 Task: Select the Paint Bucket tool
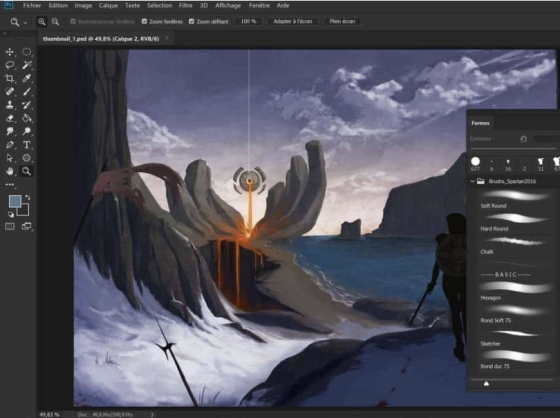tap(26, 118)
